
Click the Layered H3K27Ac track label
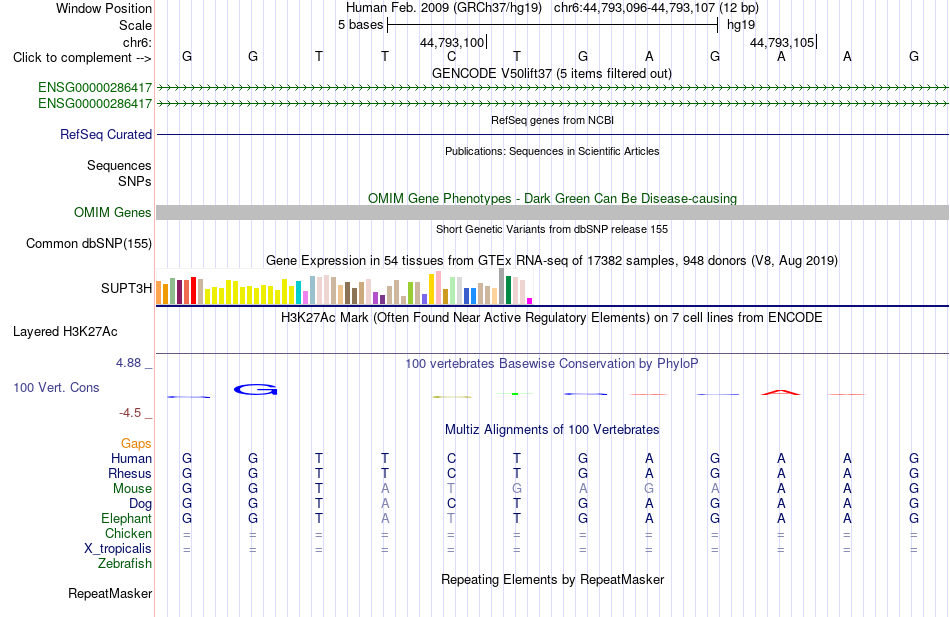[65, 332]
